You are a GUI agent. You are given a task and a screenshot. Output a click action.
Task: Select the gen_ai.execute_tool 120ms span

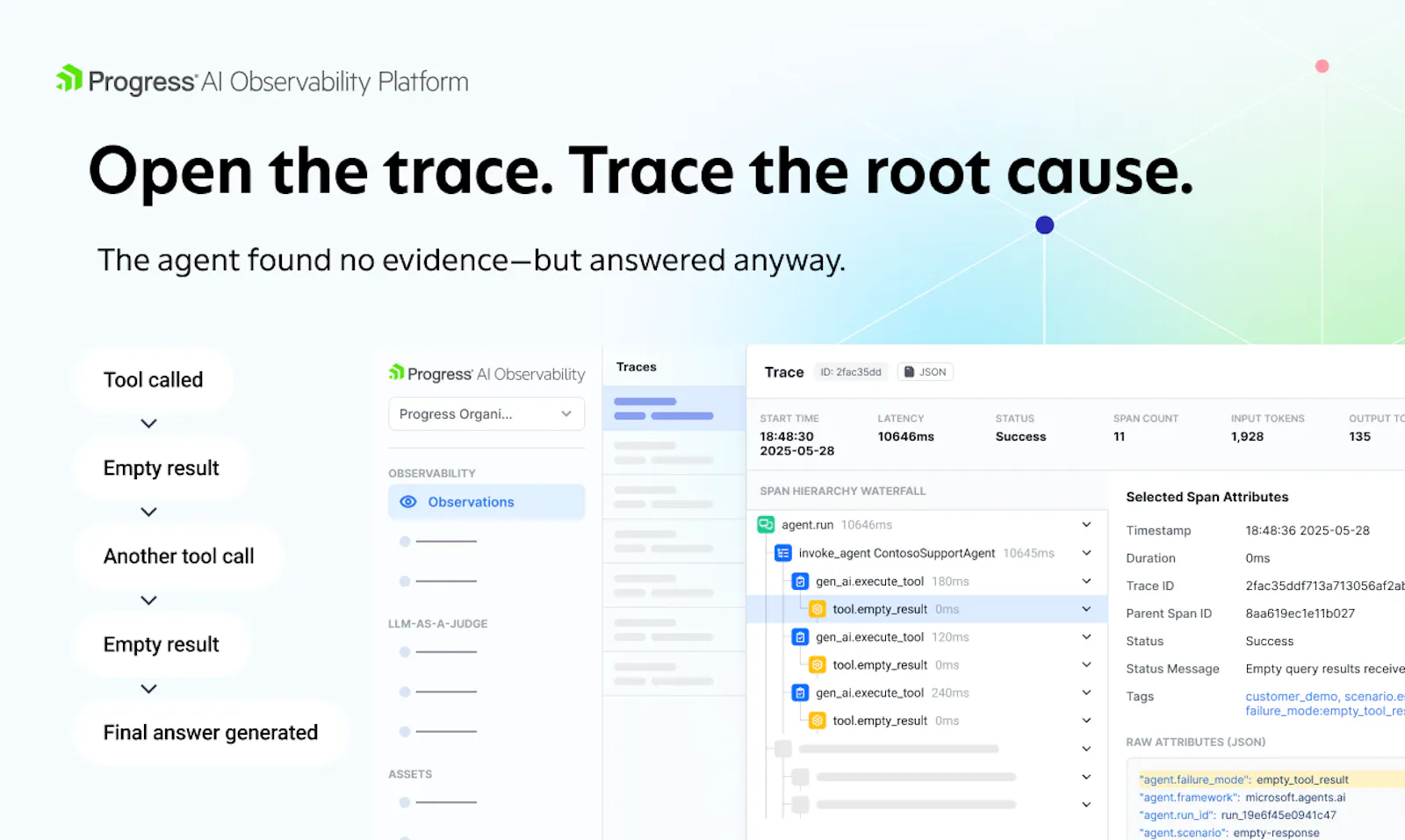point(926,637)
